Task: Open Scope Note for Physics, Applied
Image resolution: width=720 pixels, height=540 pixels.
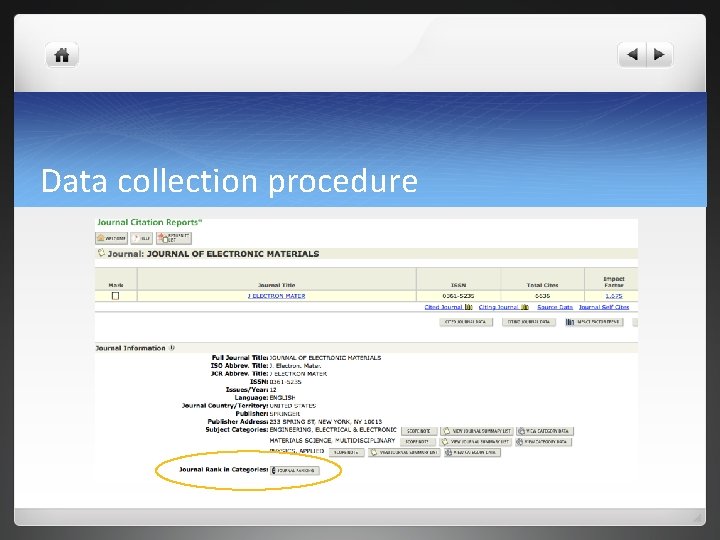Action: click(x=347, y=452)
